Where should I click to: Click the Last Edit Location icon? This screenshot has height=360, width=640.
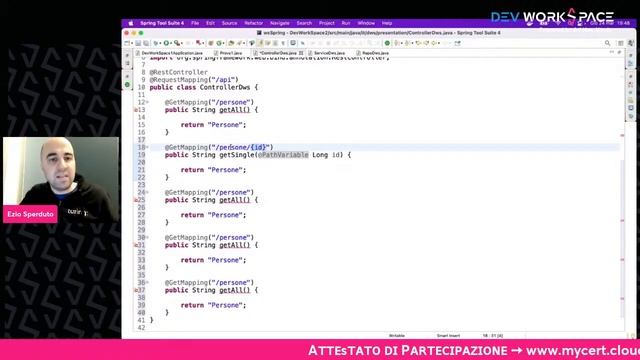tap(418, 43)
